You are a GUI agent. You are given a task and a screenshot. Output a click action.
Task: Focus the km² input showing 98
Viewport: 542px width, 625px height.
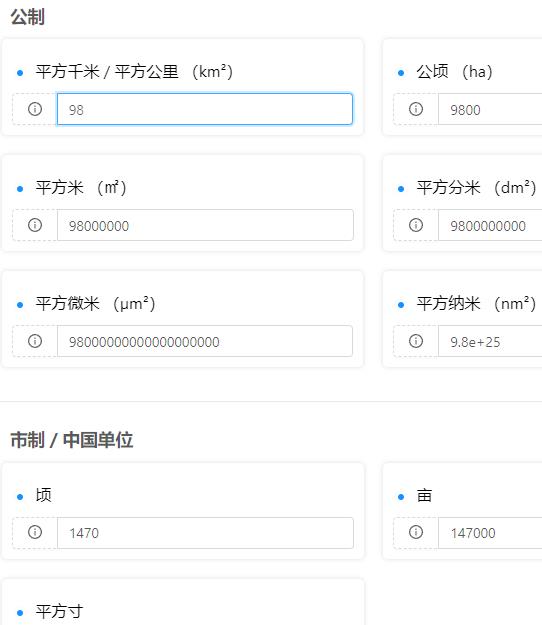(x=205, y=109)
